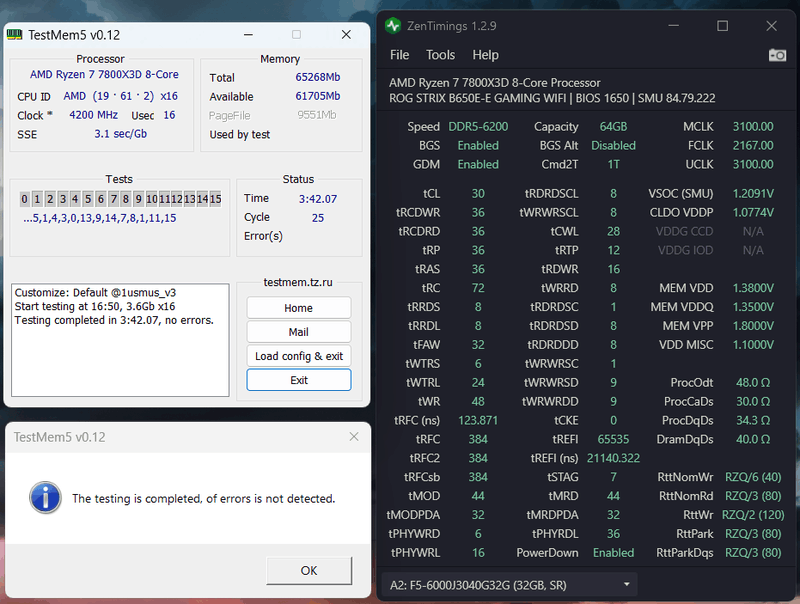Click the TestMem5 title bar memory icon
The width and height of the screenshot is (800, 604).
pos(14,35)
